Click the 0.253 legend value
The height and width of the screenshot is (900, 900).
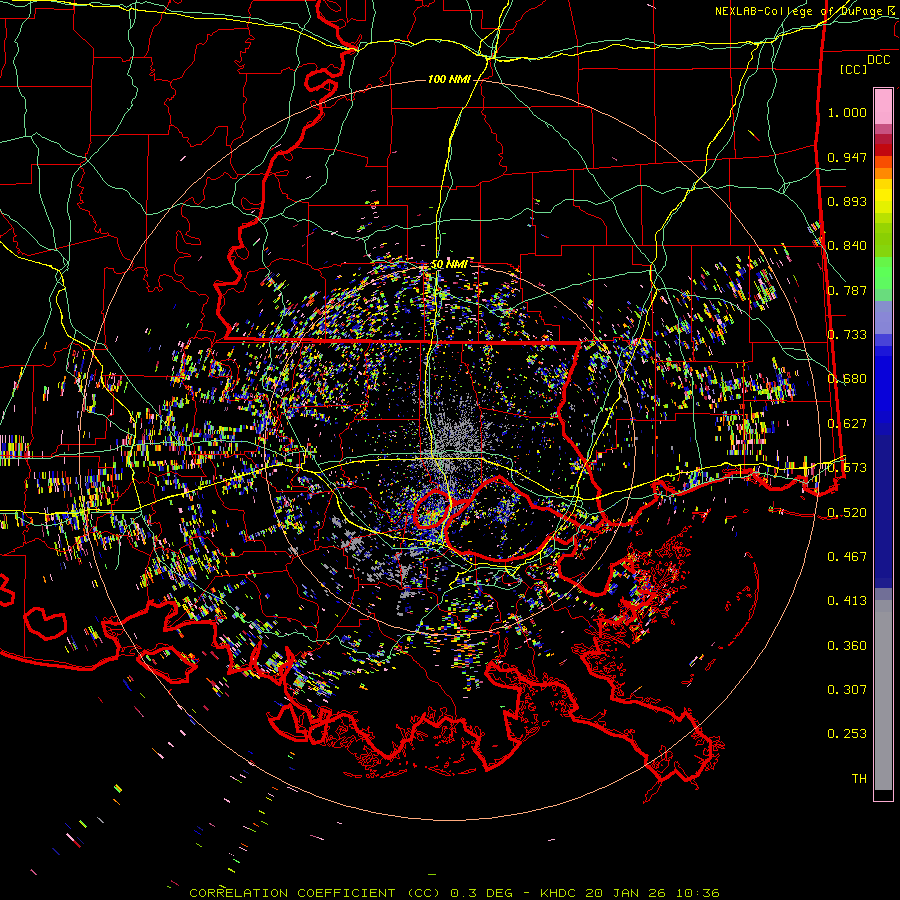(x=847, y=734)
